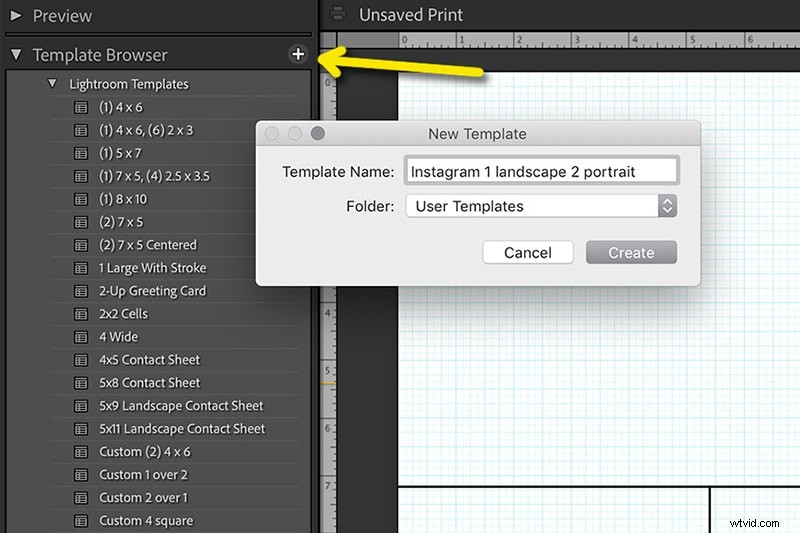
Task: Click the icon beside Custom 4 square
Action: (81, 520)
